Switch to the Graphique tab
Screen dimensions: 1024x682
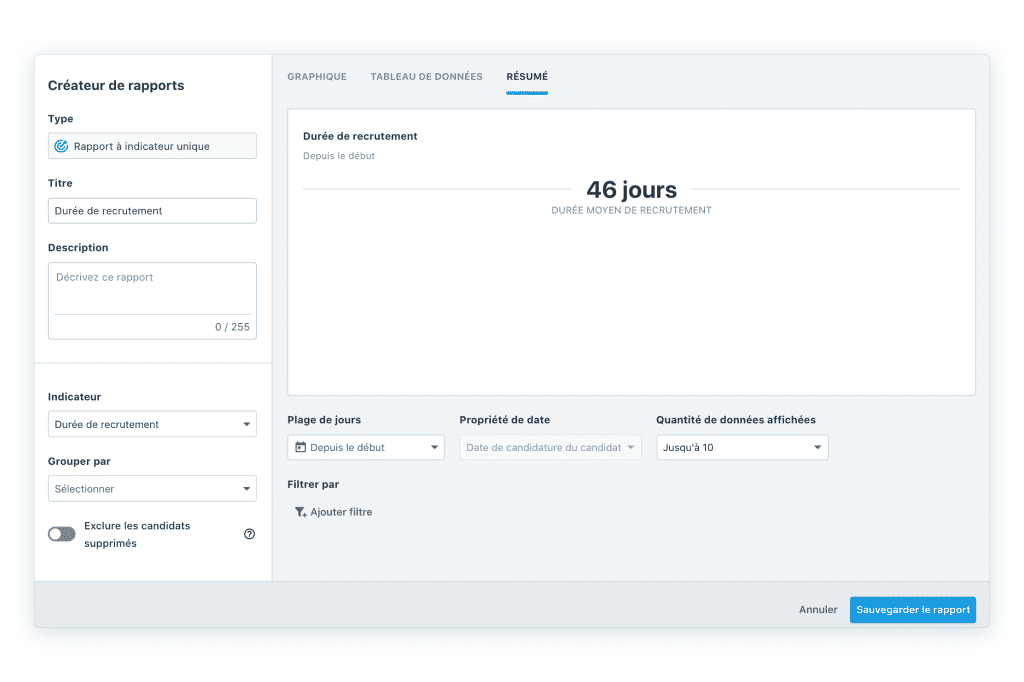click(x=317, y=77)
